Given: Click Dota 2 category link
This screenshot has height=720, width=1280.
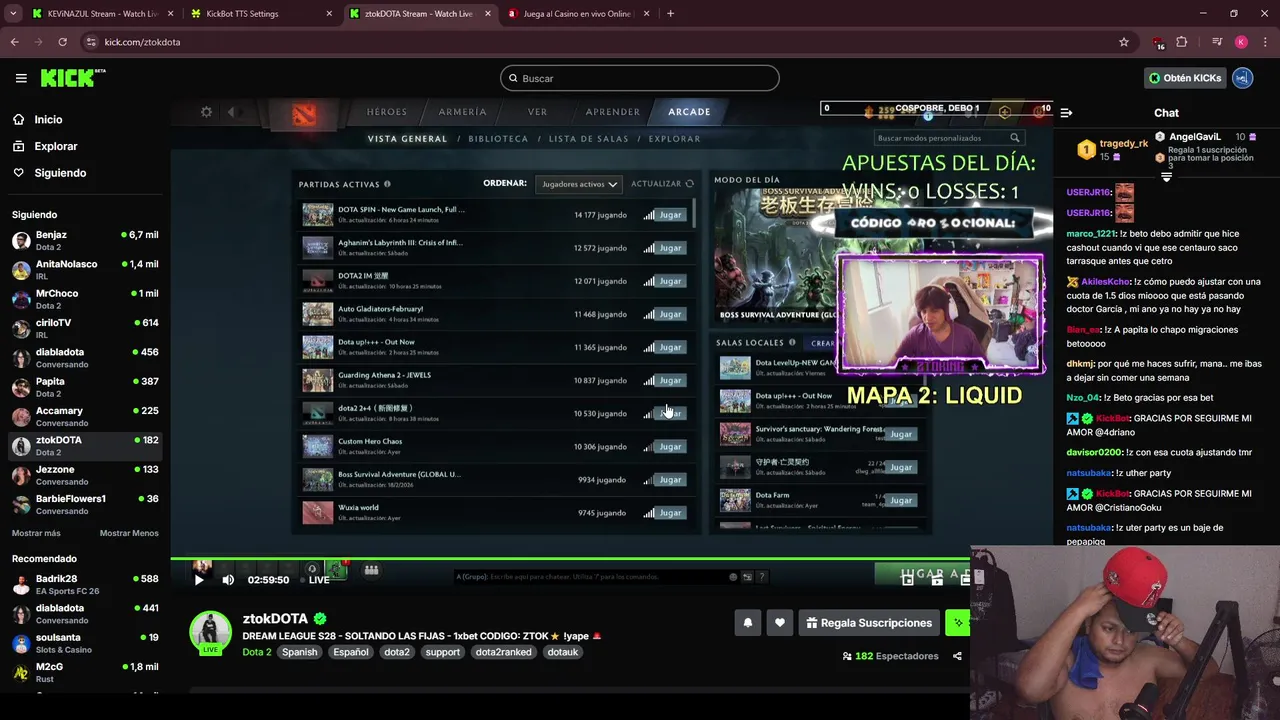Looking at the screenshot, I should click(x=257, y=652).
